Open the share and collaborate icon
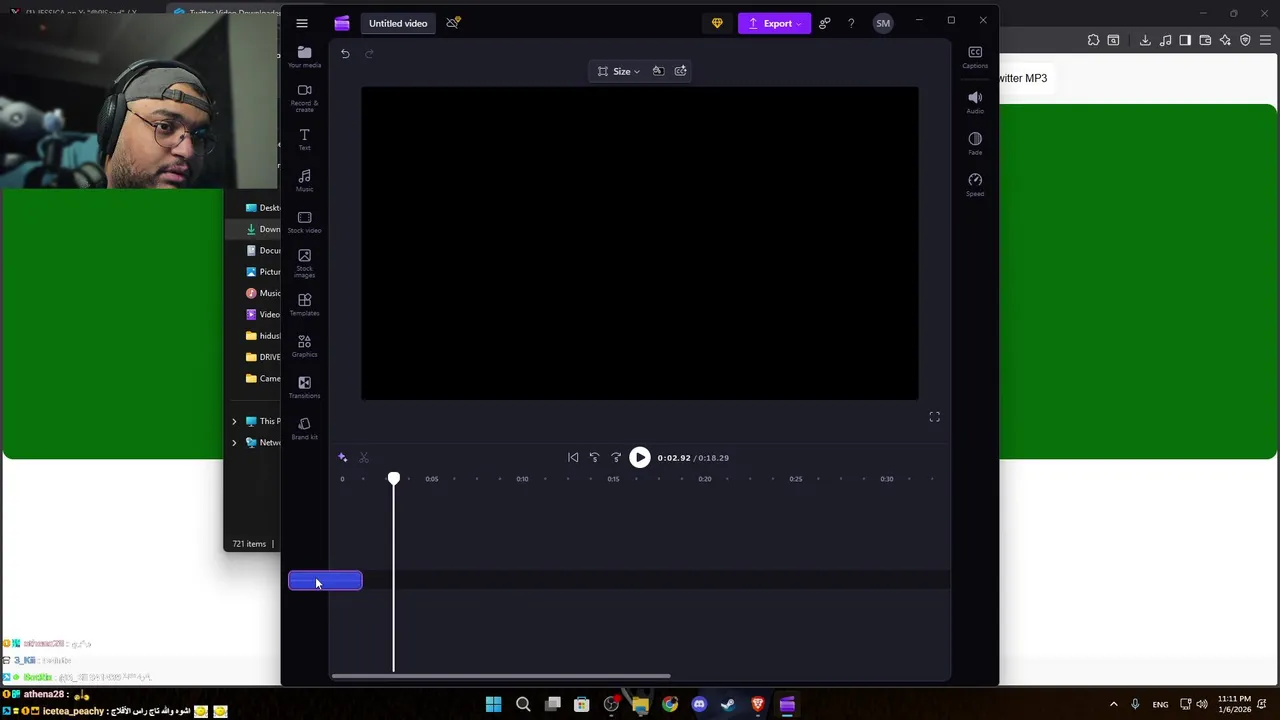Viewport: 1280px width, 720px height. tap(824, 23)
